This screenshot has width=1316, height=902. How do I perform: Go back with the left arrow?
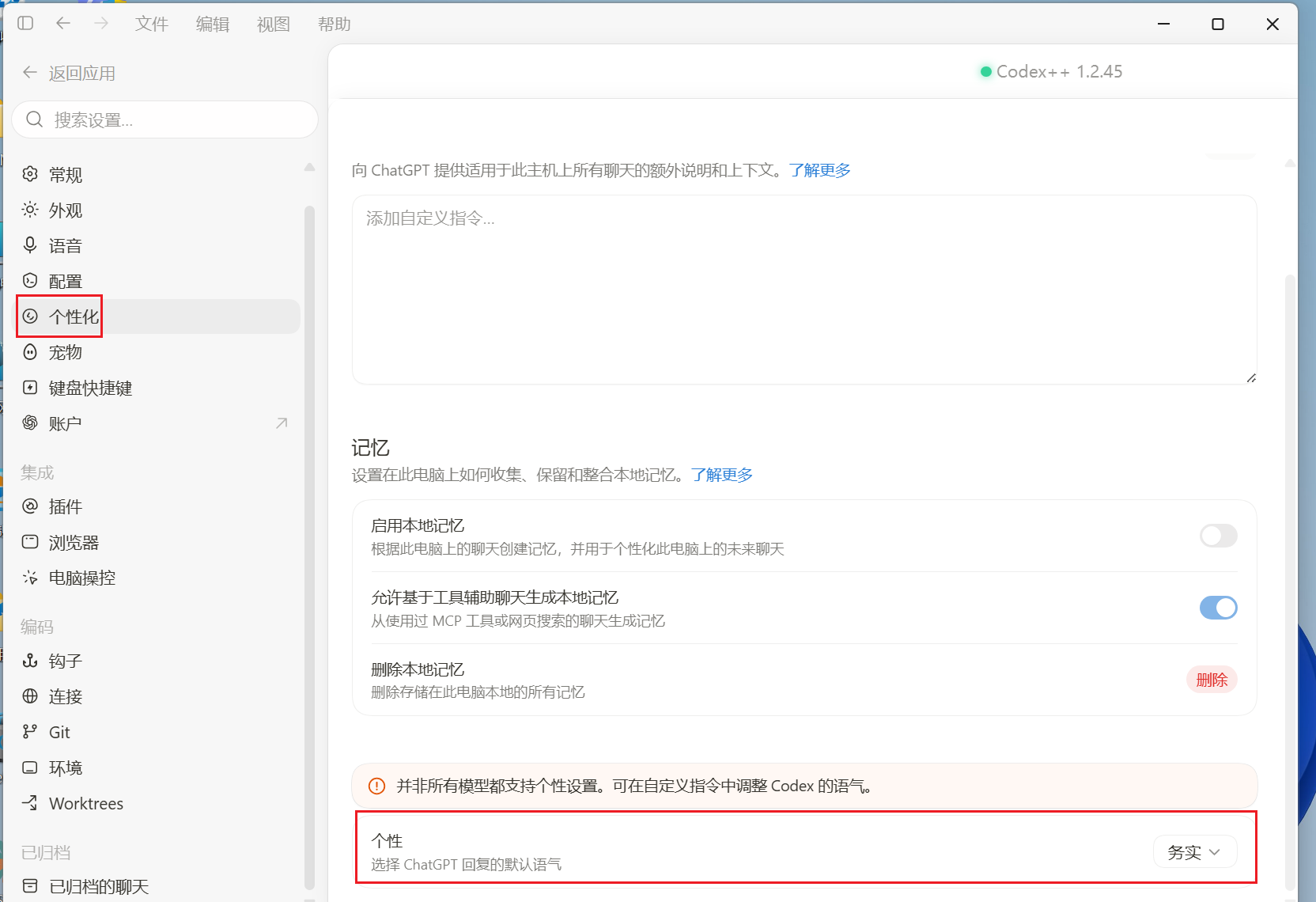tap(63, 23)
